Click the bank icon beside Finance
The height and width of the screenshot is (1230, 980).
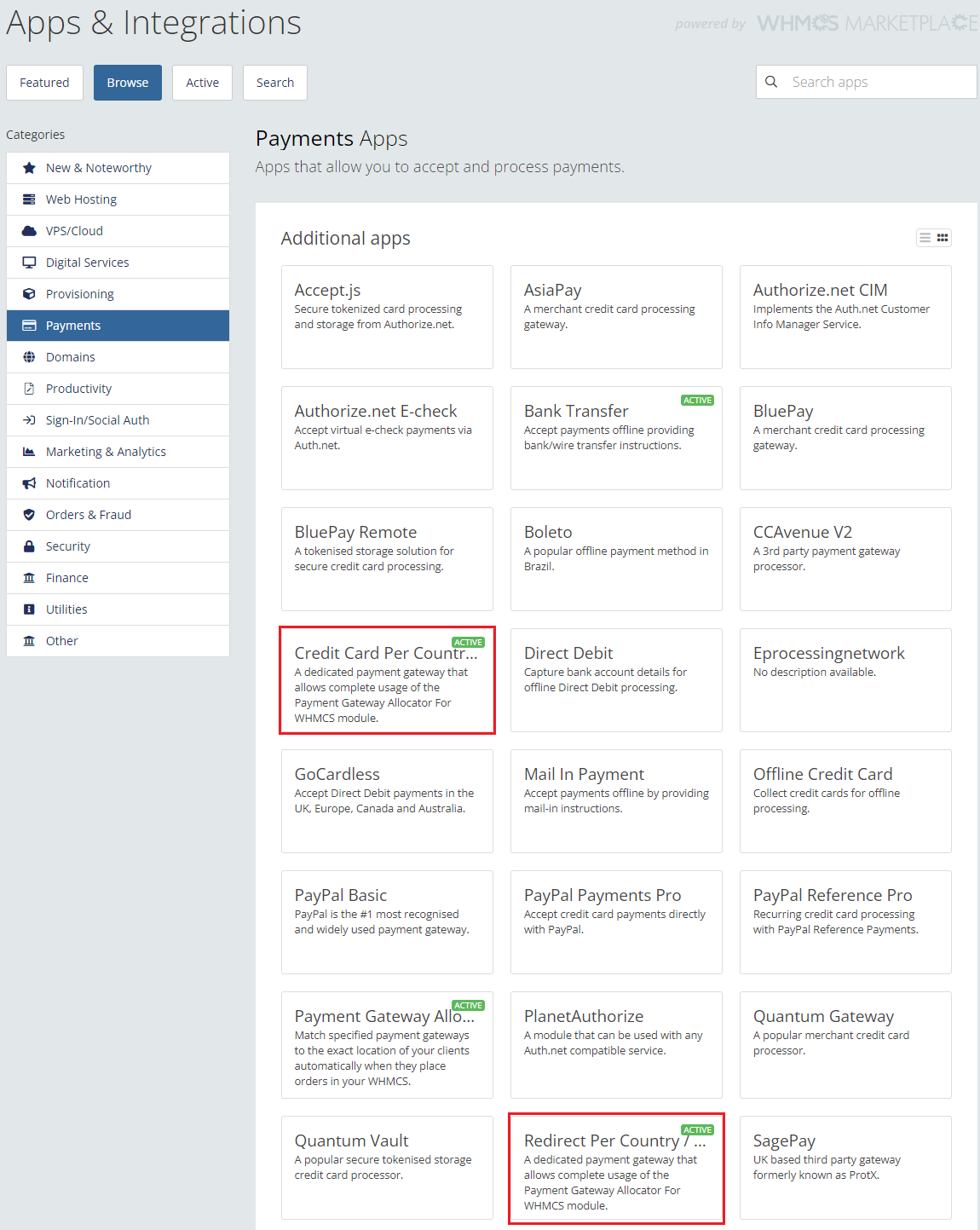pos(29,578)
